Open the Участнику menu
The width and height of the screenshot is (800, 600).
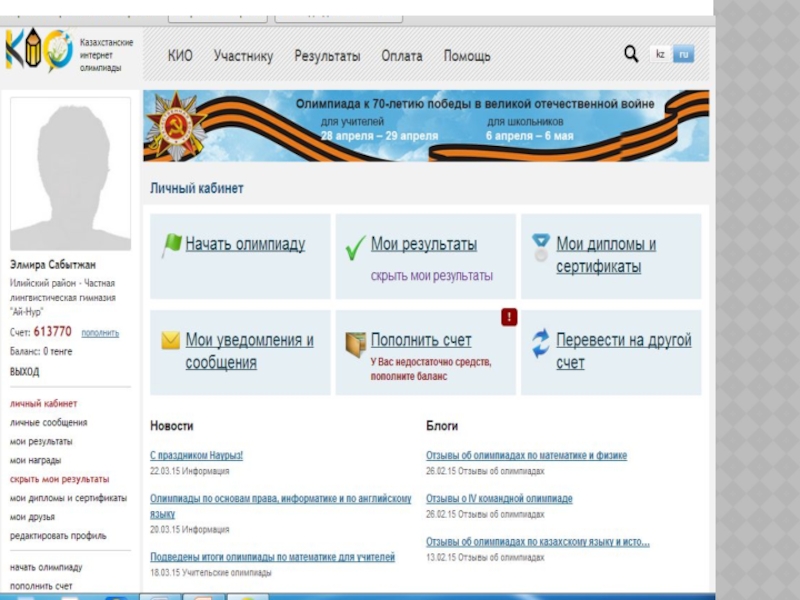coord(243,56)
